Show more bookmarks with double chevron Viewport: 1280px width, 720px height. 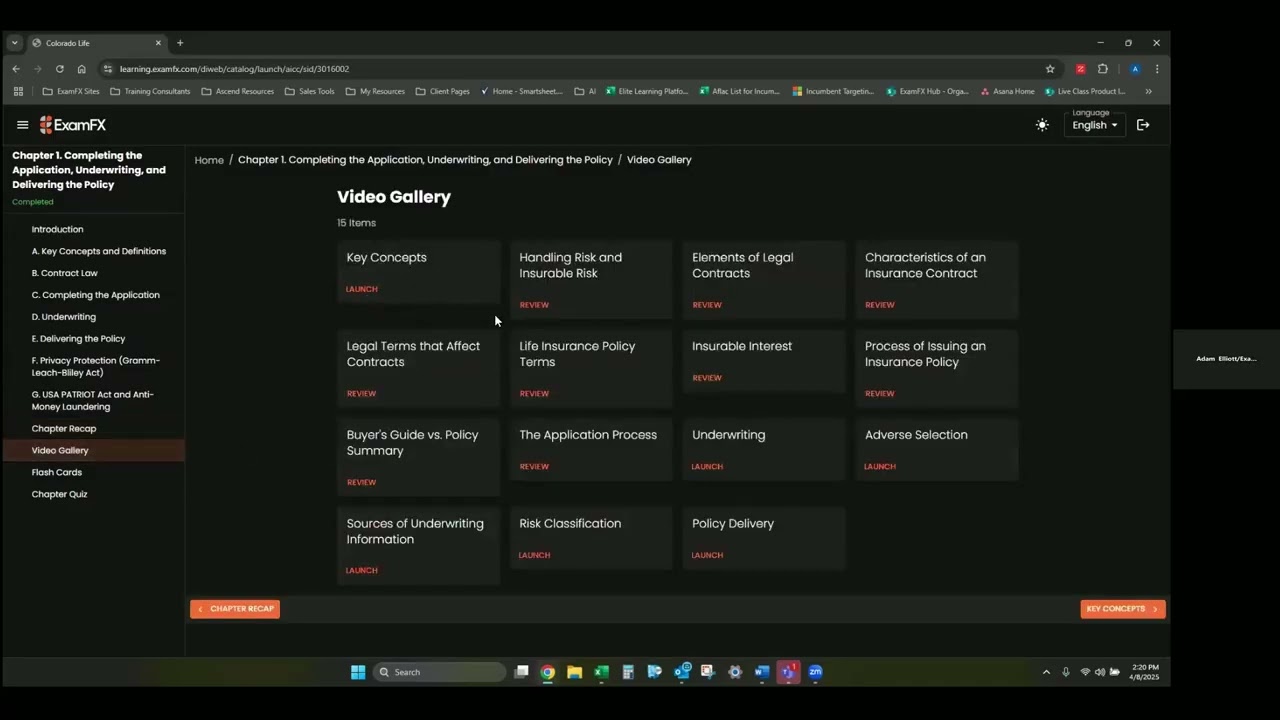pyautogui.click(x=1148, y=91)
